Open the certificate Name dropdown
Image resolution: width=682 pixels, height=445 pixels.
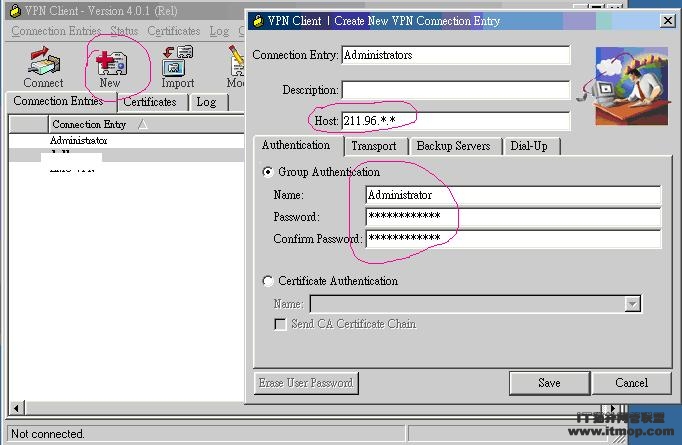coord(632,304)
